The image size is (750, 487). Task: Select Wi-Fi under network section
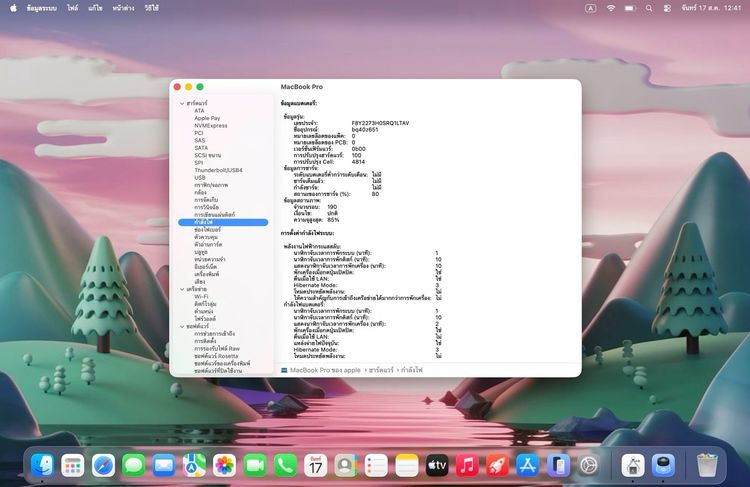(201, 297)
